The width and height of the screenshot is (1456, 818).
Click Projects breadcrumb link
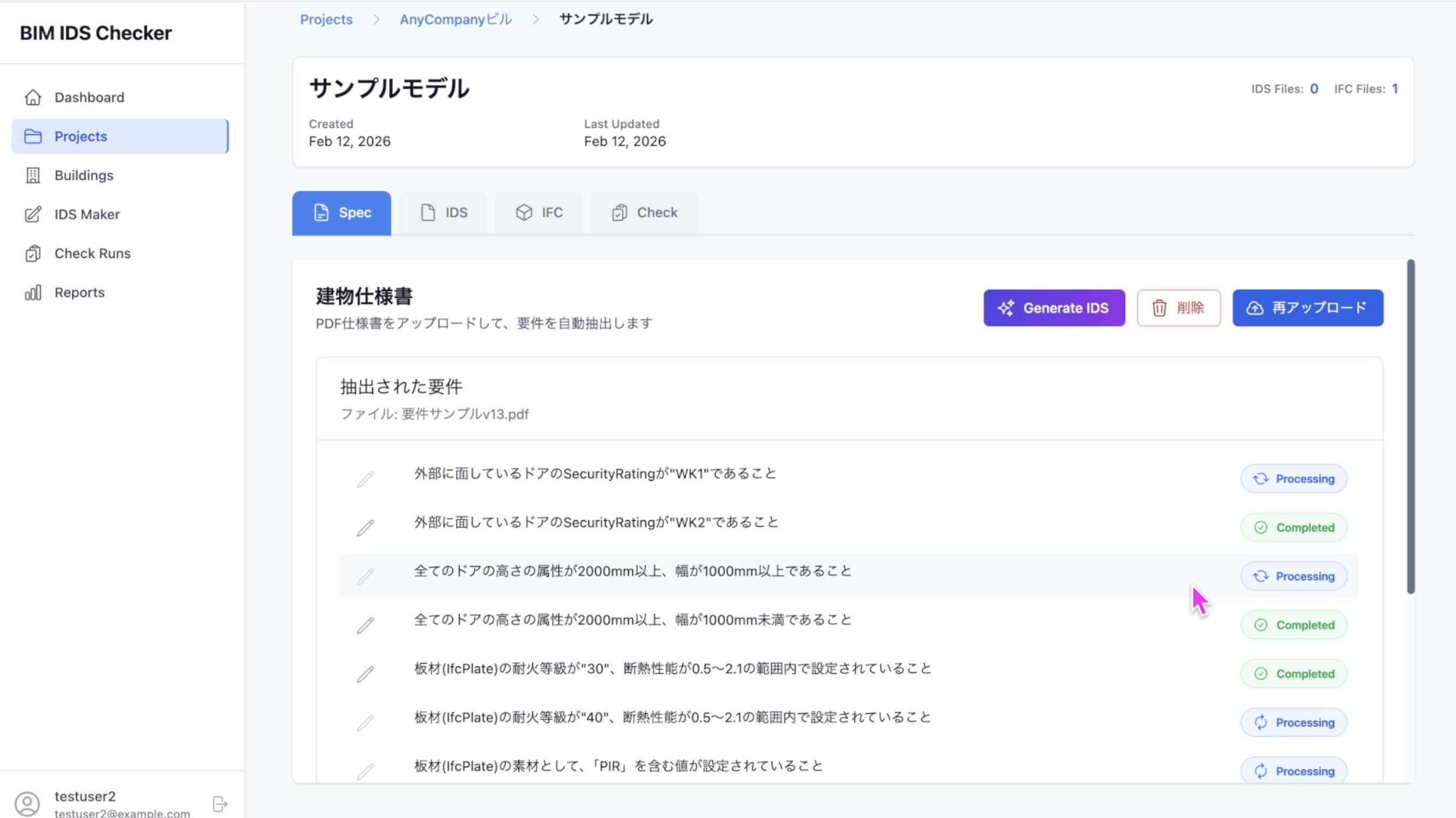pos(326,19)
